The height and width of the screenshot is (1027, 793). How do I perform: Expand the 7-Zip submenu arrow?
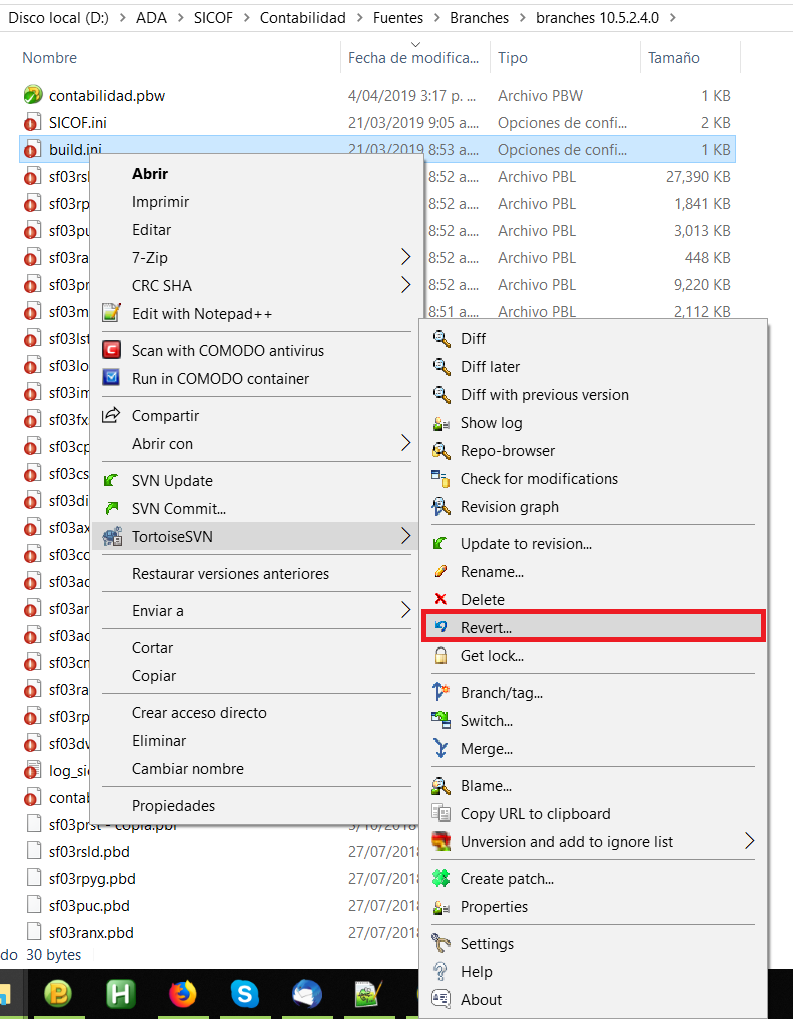tap(405, 258)
